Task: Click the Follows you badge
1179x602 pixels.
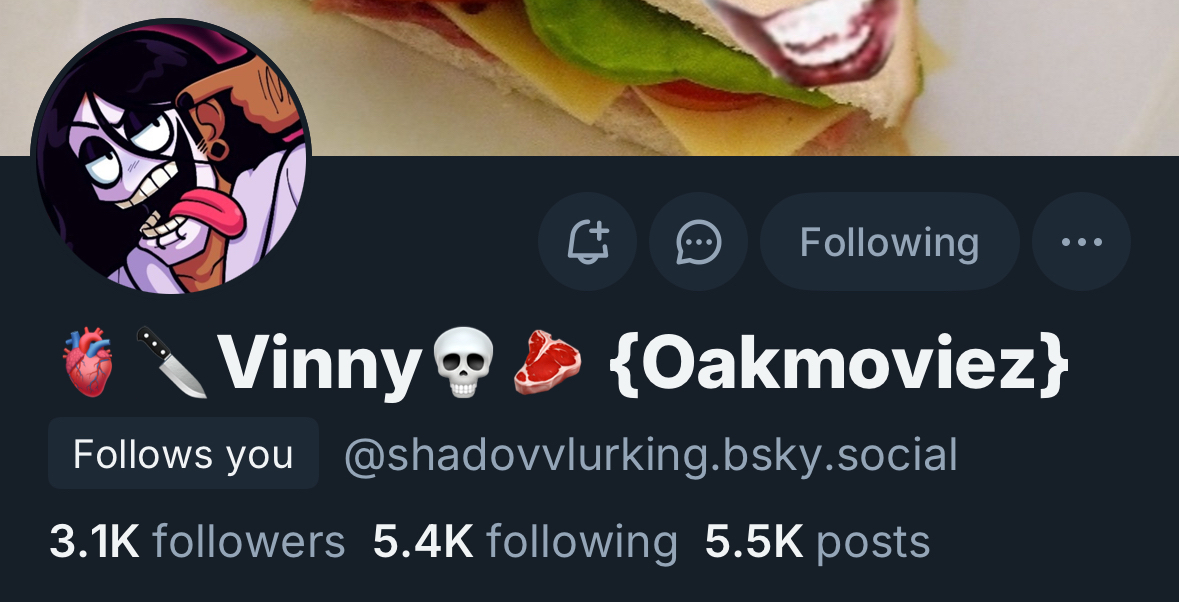Action: [183, 454]
